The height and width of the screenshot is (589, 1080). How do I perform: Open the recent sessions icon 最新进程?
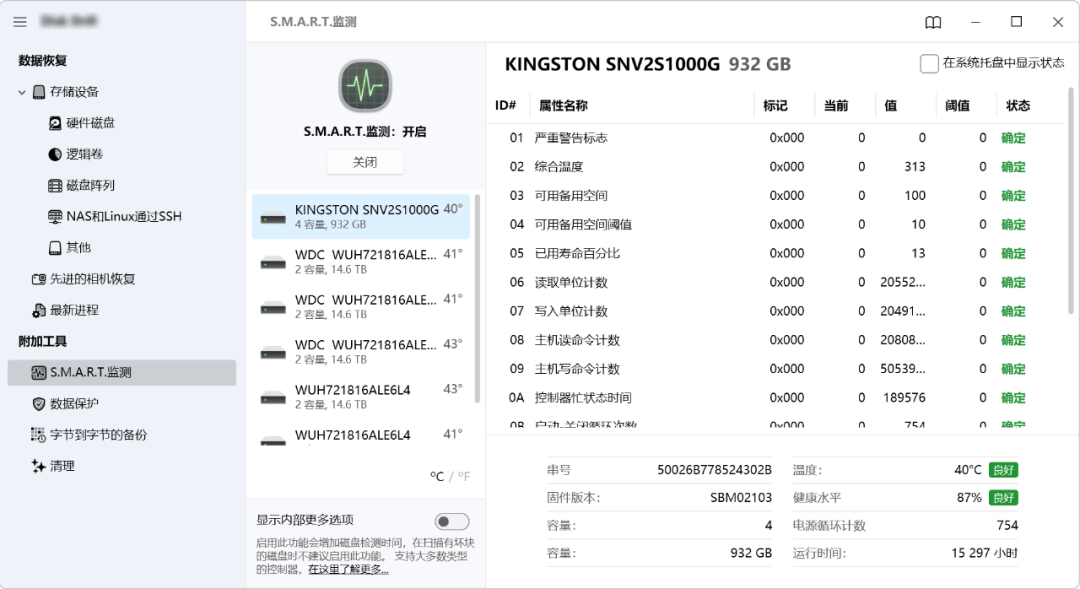coord(39,311)
